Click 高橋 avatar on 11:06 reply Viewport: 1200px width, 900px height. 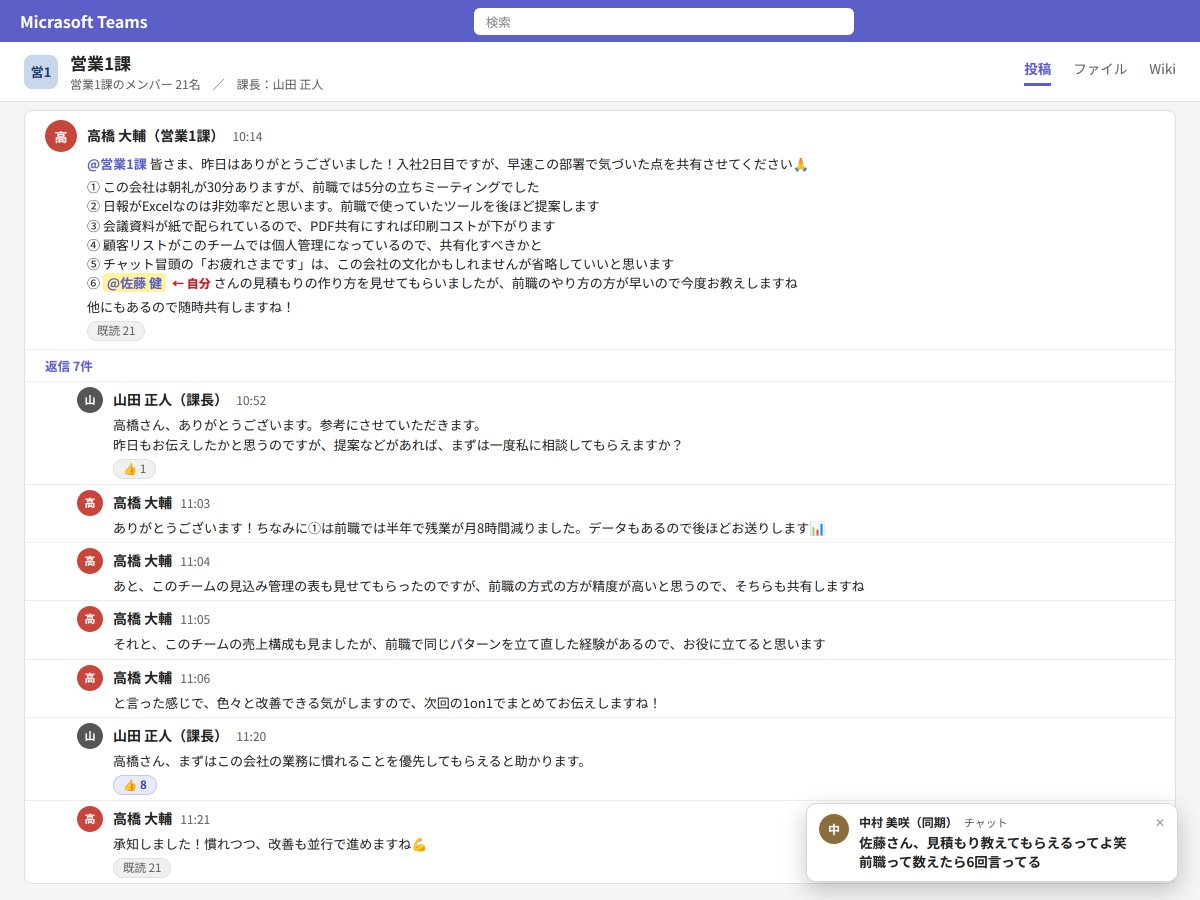coord(90,678)
